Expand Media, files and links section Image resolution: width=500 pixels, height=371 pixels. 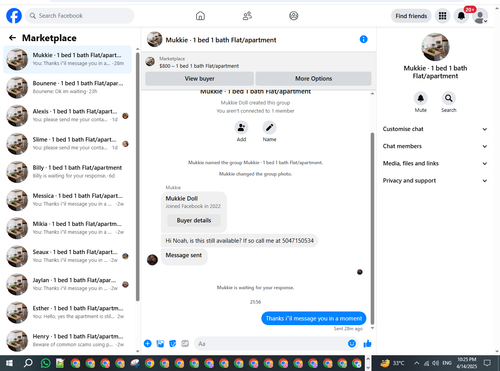[435, 163]
